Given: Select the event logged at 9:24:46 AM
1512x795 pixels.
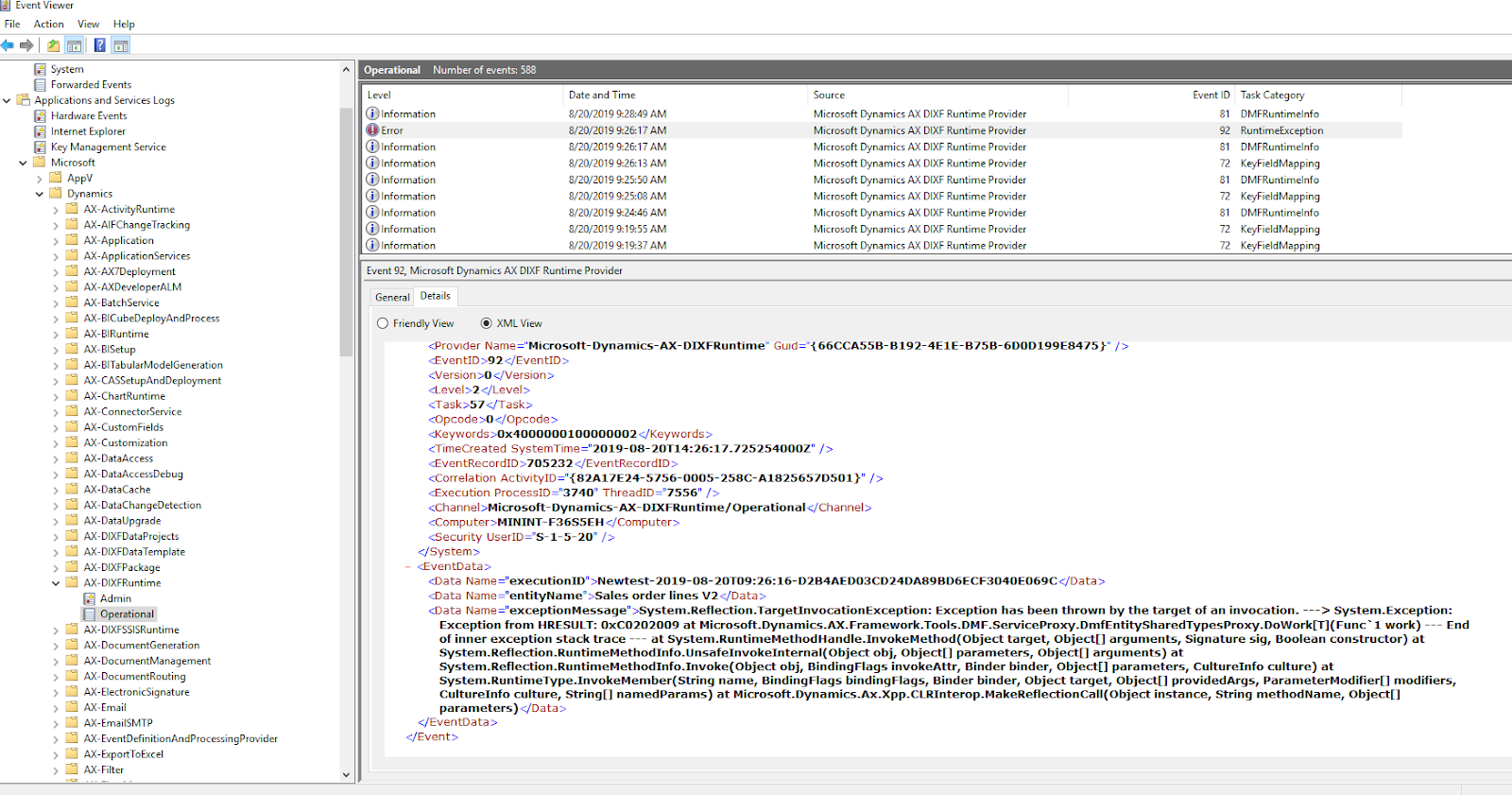Looking at the screenshot, I should pos(882,213).
